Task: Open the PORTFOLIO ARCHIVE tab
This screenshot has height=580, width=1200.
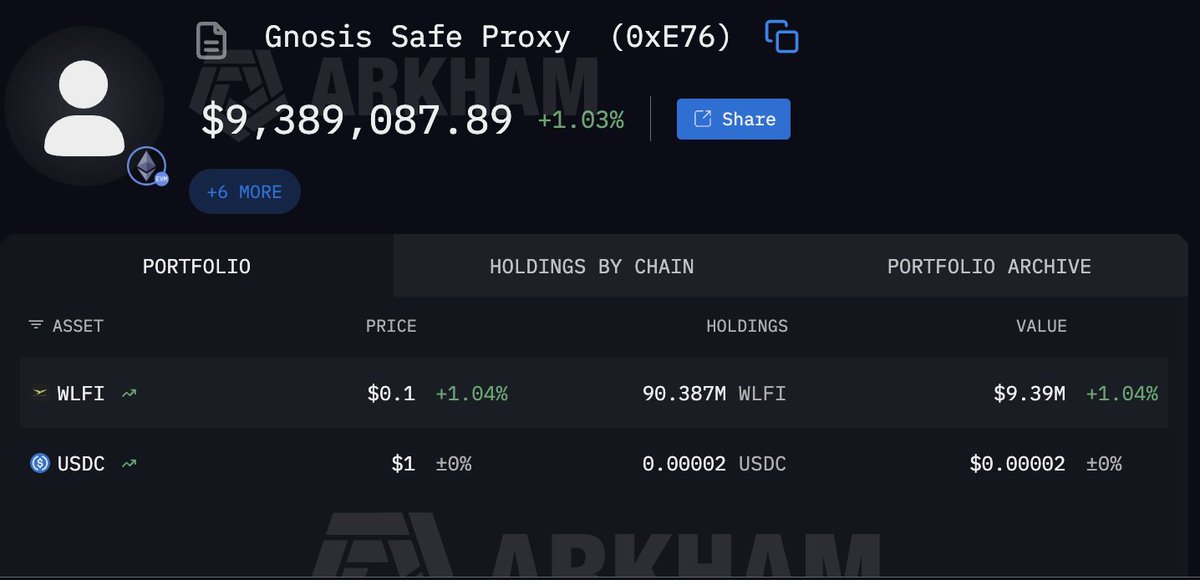Action: click(x=988, y=267)
